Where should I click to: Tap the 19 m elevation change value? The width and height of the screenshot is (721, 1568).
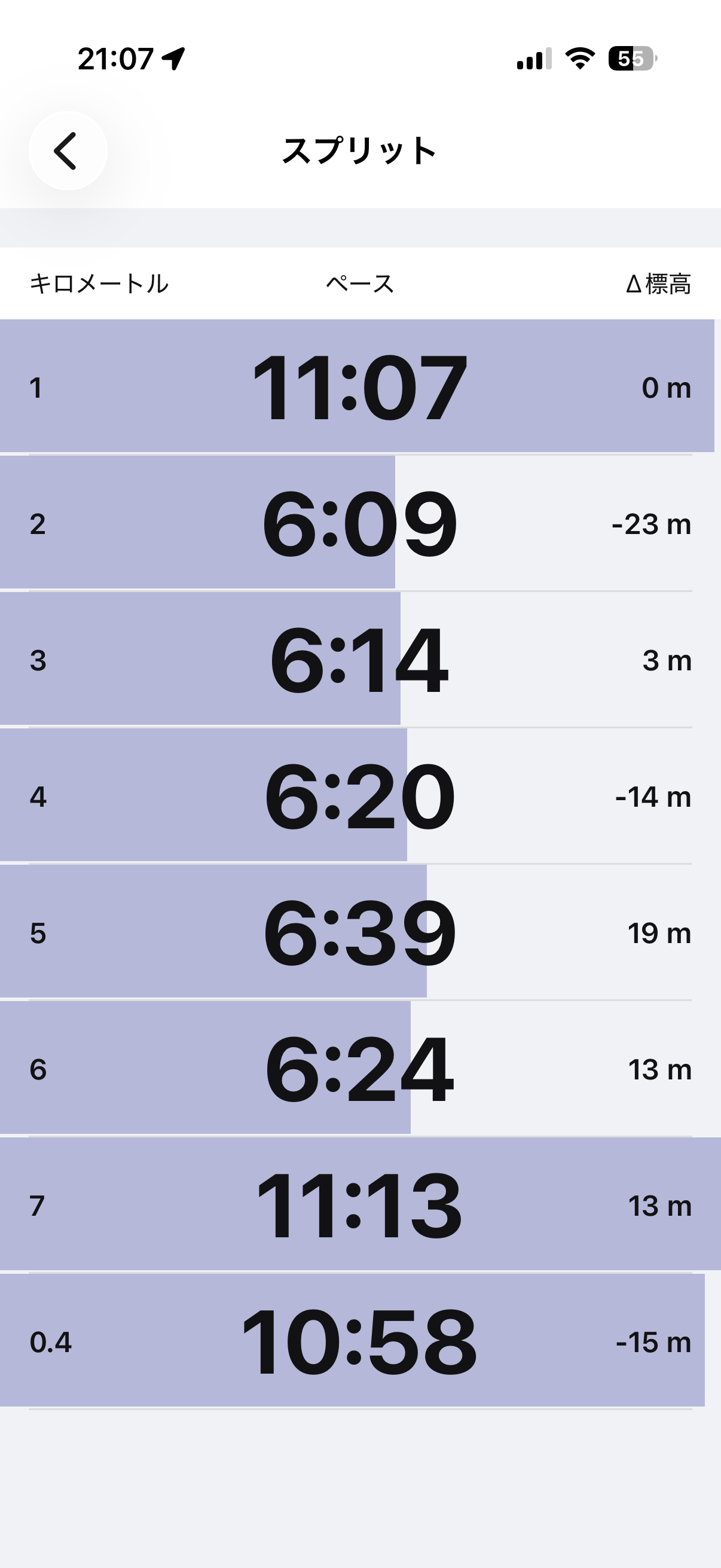click(659, 933)
